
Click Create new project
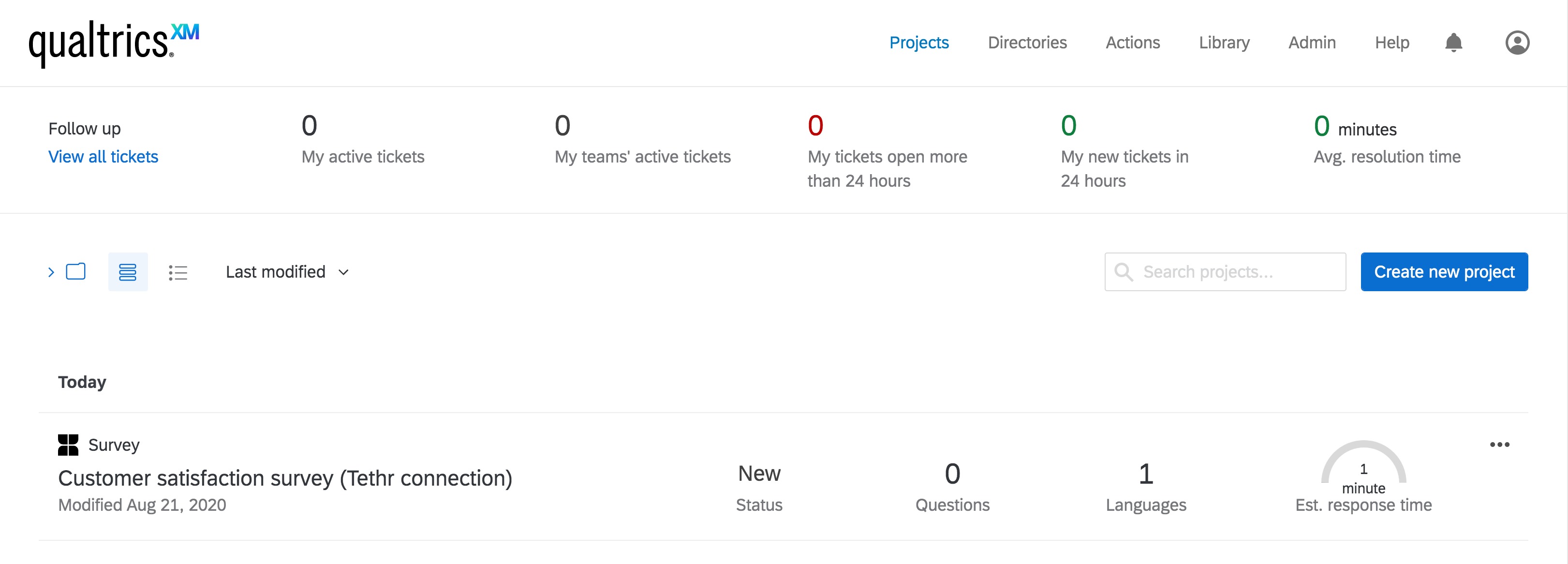(x=1445, y=272)
